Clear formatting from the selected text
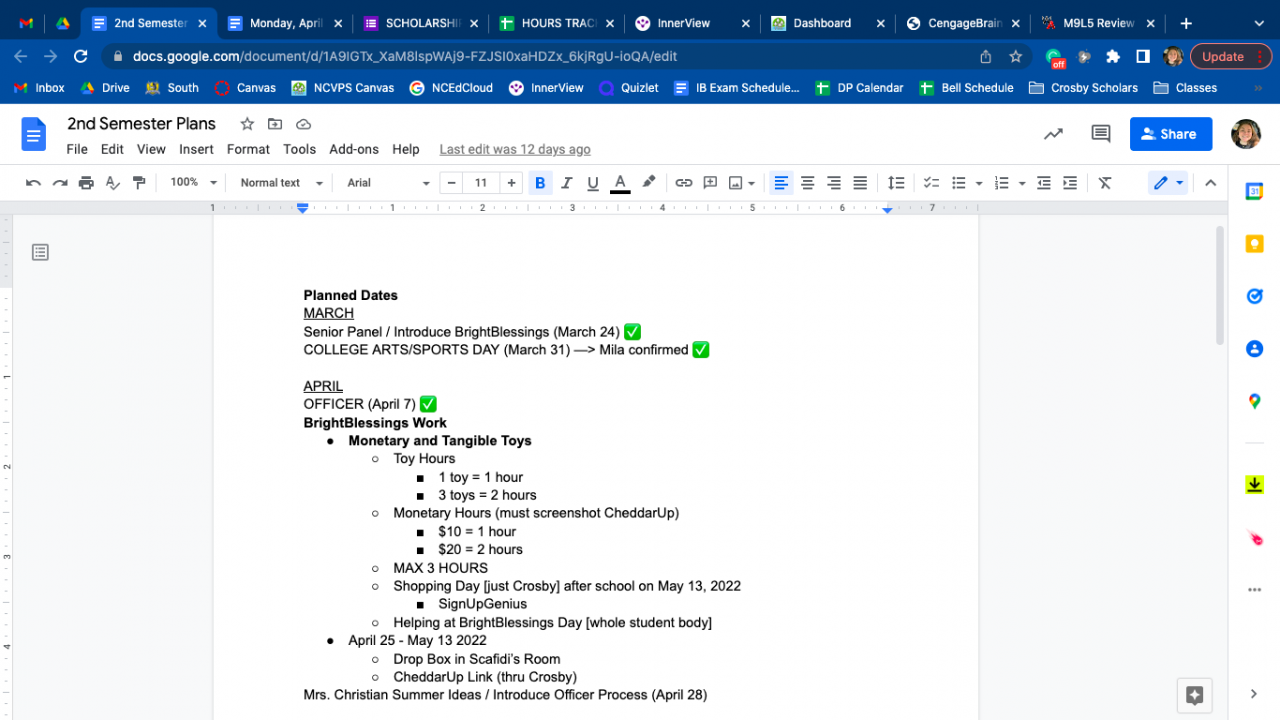The image size is (1280, 720). tap(1105, 183)
